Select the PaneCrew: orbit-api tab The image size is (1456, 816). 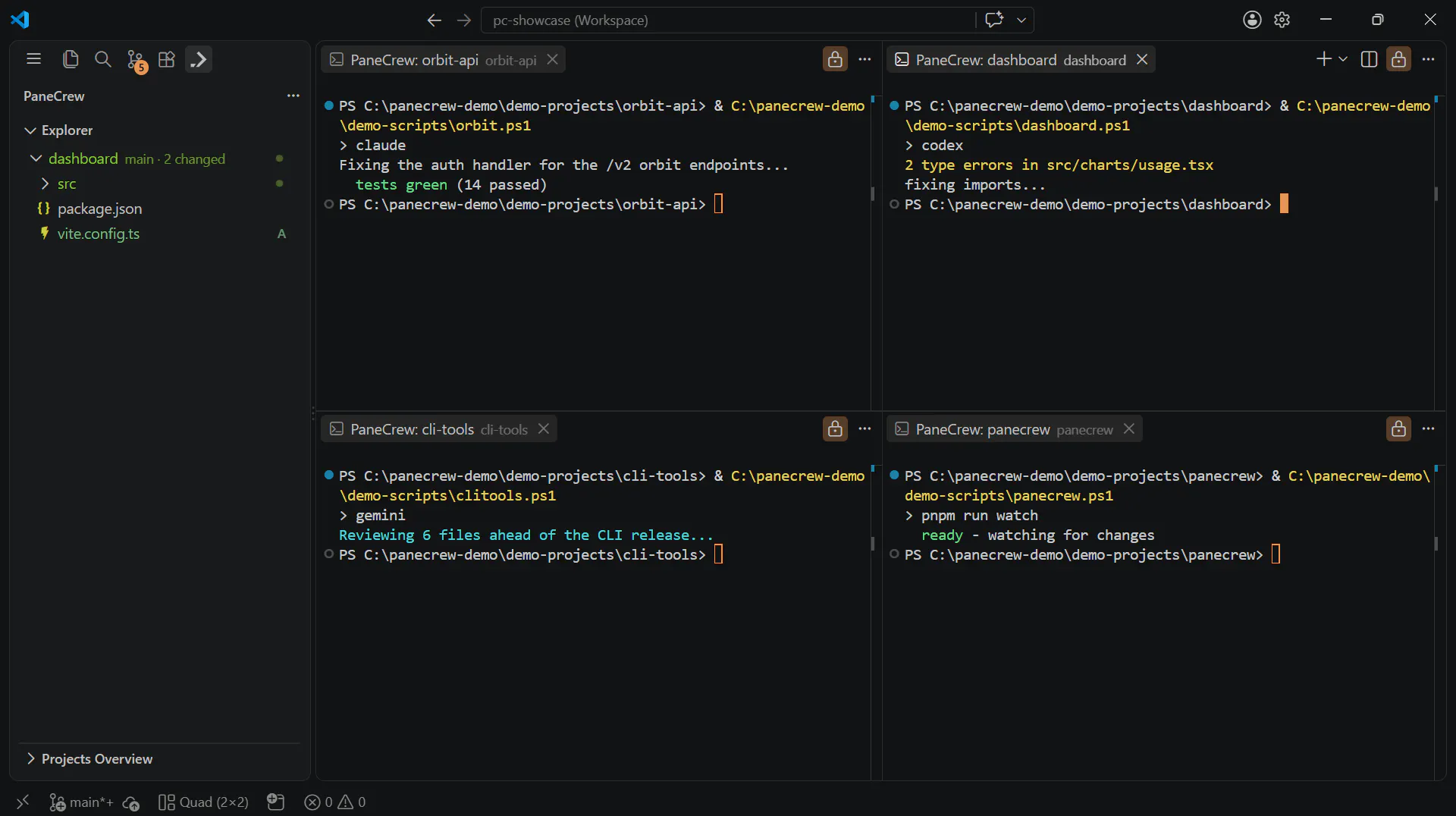coord(443,60)
